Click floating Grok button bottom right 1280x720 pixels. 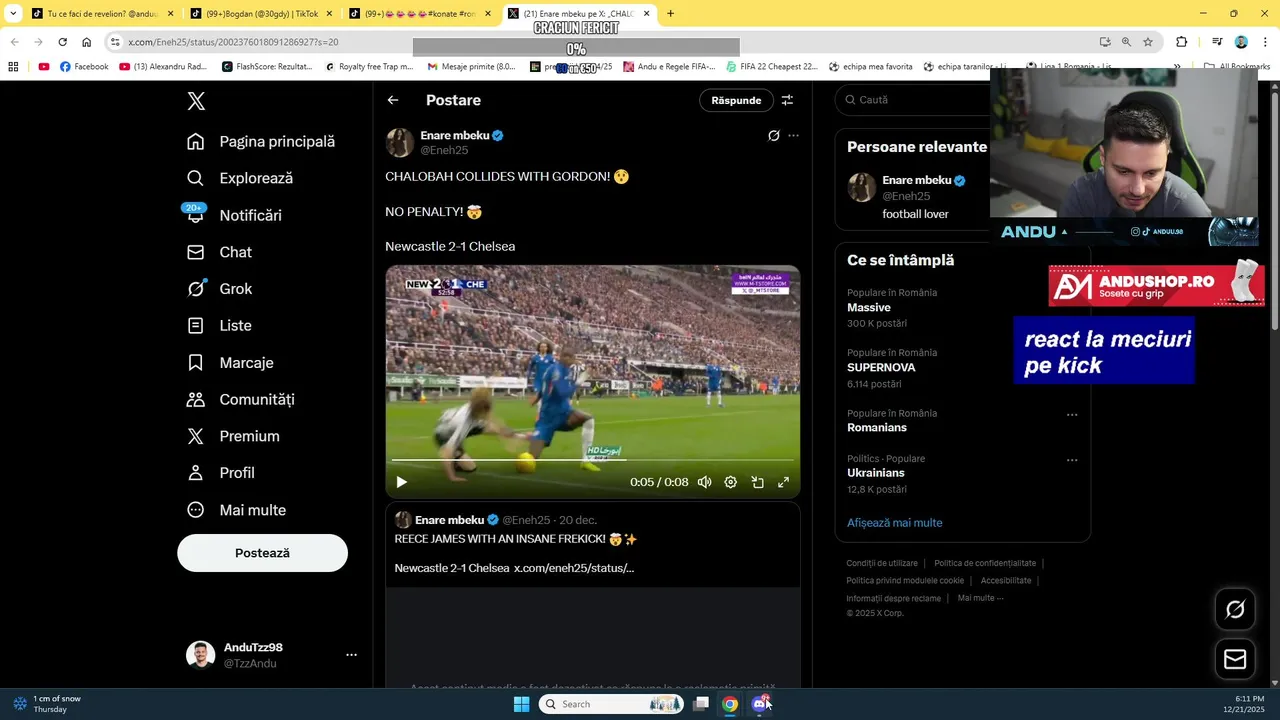click(1235, 609)
